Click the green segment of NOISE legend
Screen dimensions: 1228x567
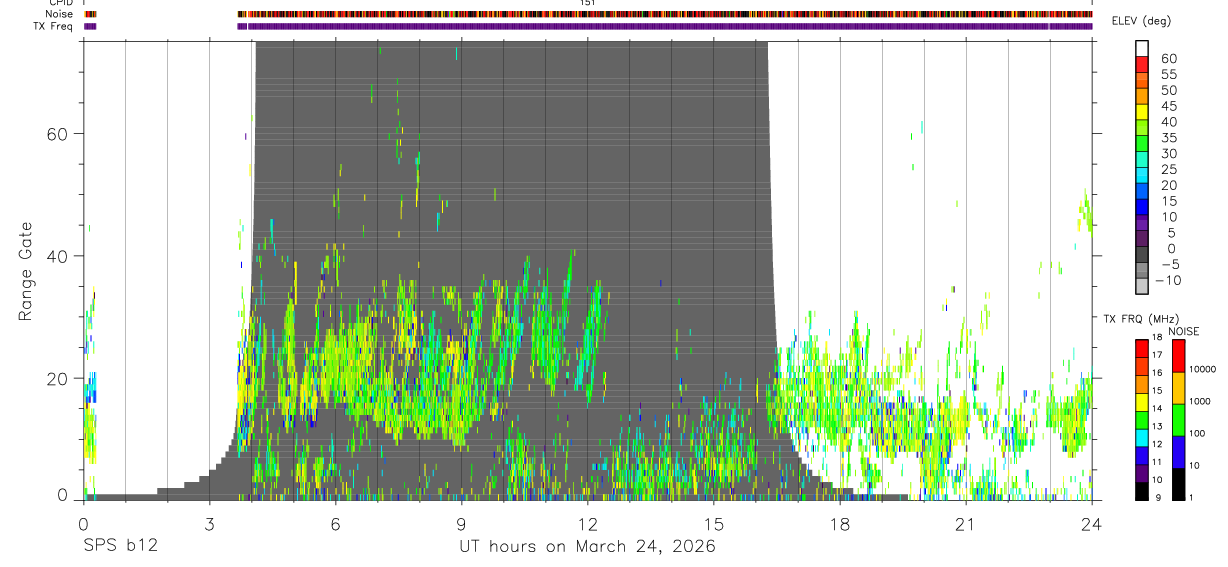pos(1178,420)
